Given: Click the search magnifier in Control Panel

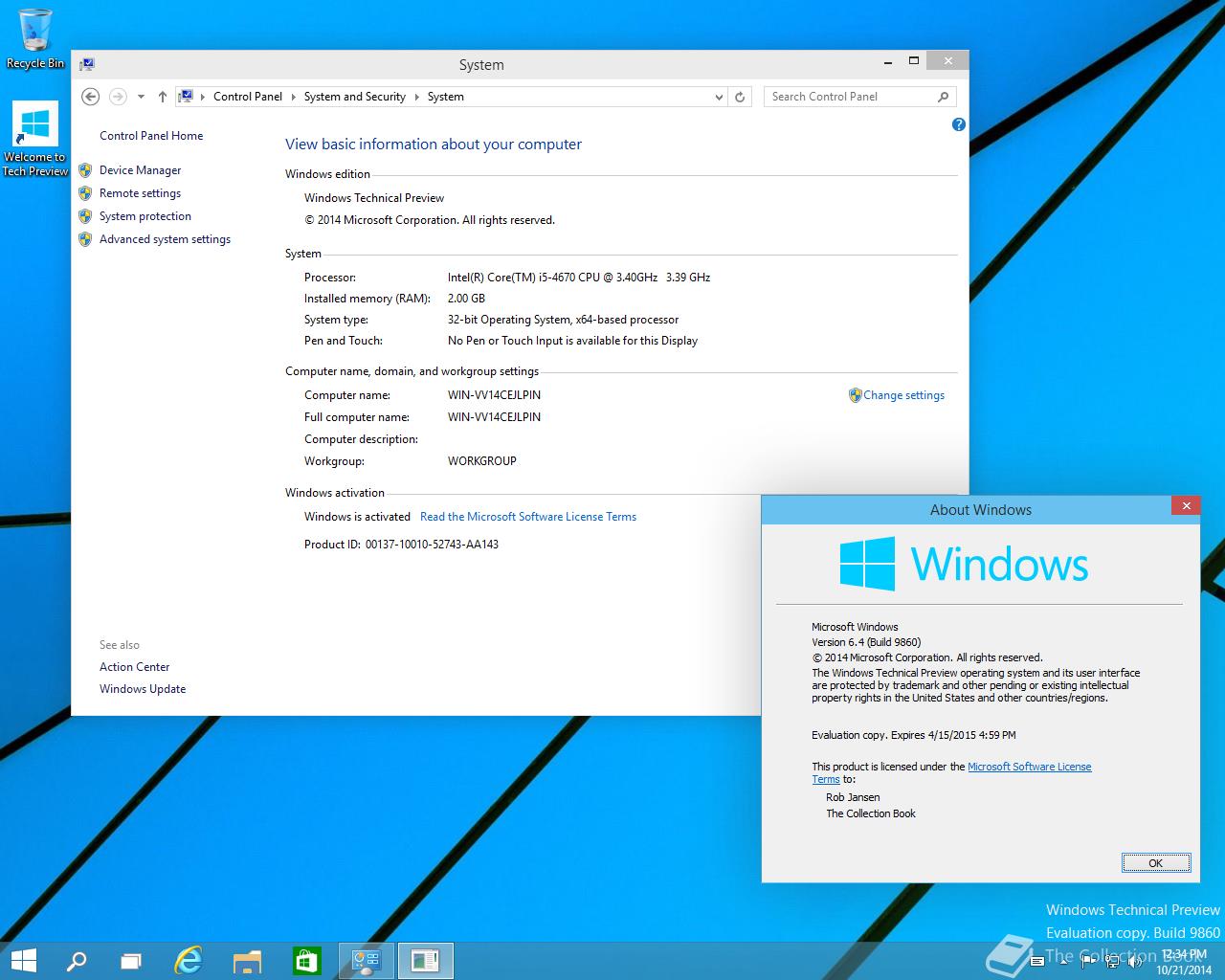Looking at the screenshot, I should pos(943,97).
